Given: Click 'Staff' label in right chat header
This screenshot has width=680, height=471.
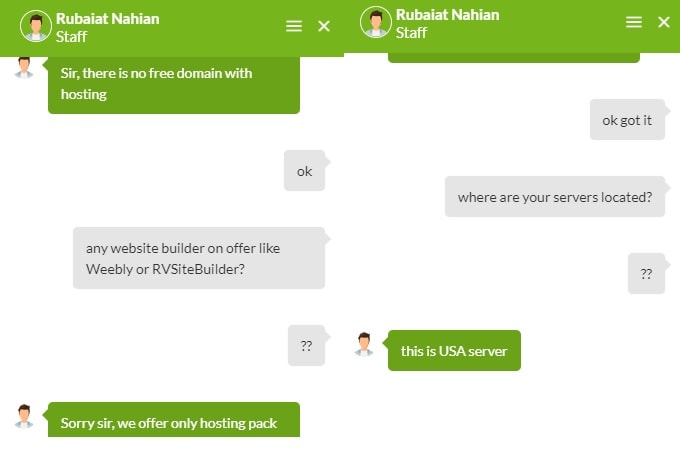Looking at the screenshot, I should pyautogui.click(x=411, y=33).
